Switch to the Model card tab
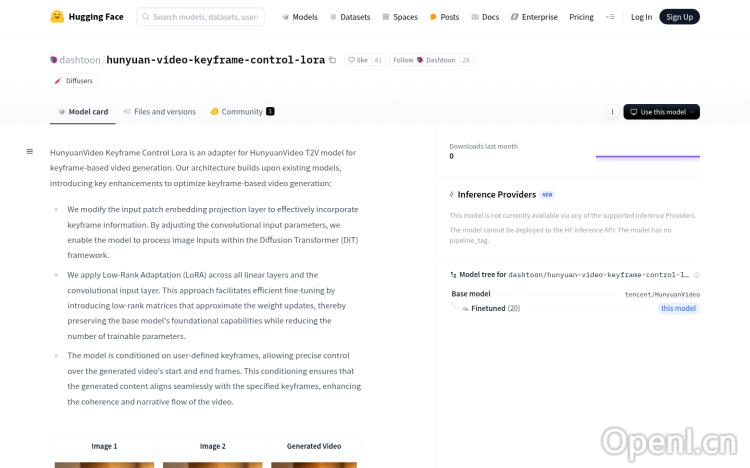 click(x=83, y=111)
